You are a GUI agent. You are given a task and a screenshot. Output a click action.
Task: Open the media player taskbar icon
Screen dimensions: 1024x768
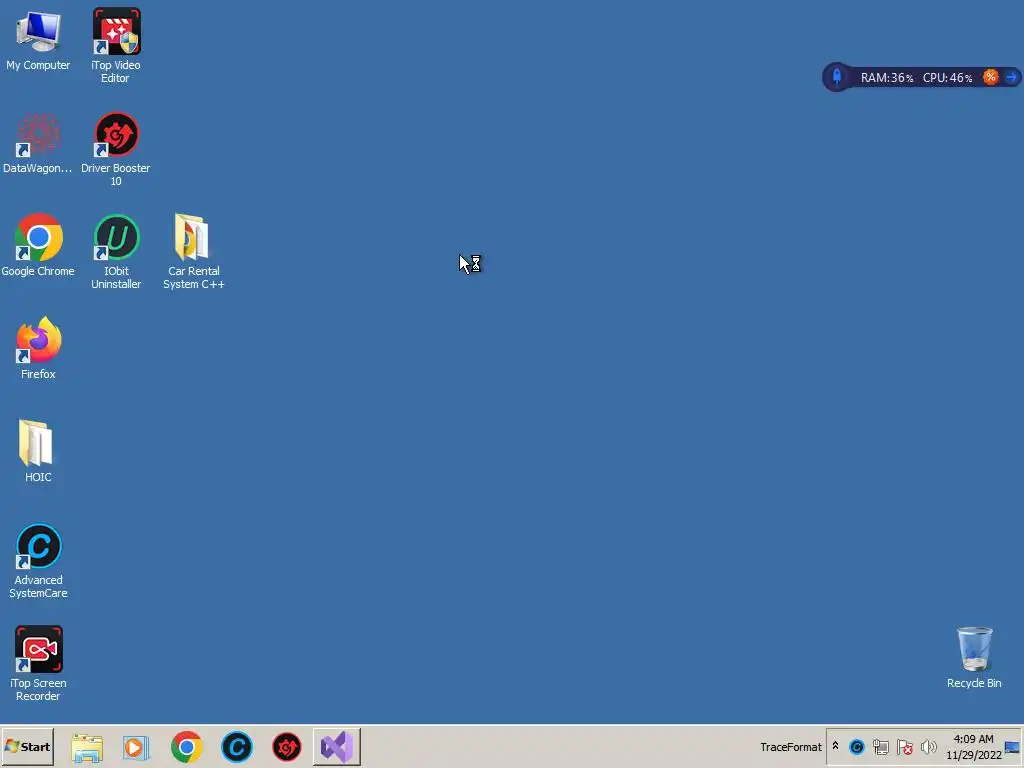(136, 747)
